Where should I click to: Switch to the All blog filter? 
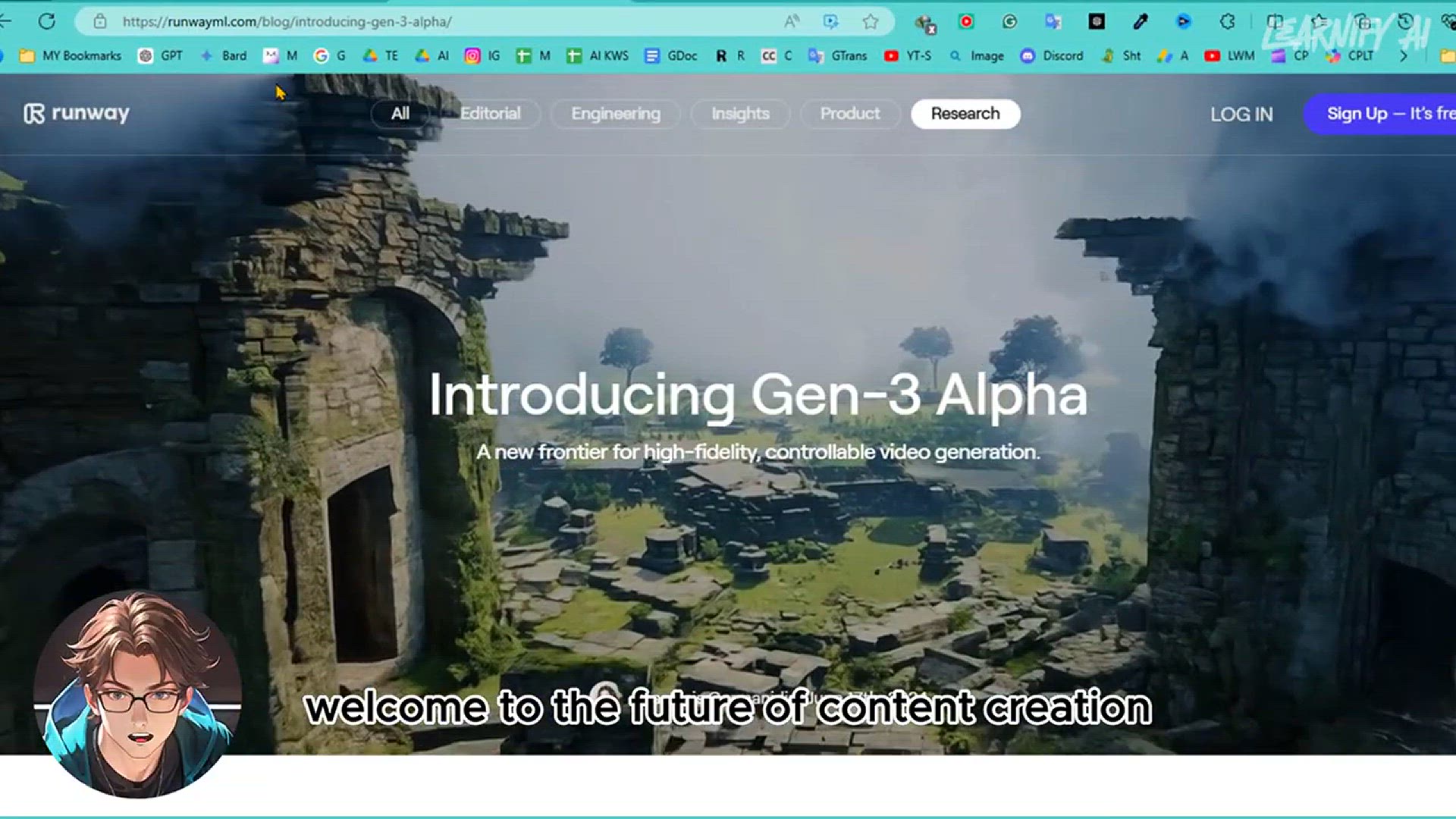400,114
